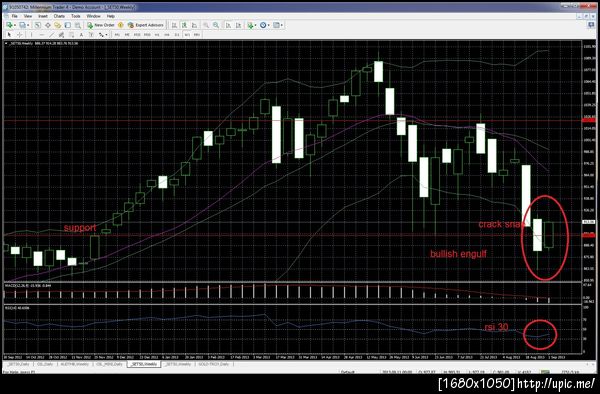Open the Strategy Tester icon

[x=78, y=25]
